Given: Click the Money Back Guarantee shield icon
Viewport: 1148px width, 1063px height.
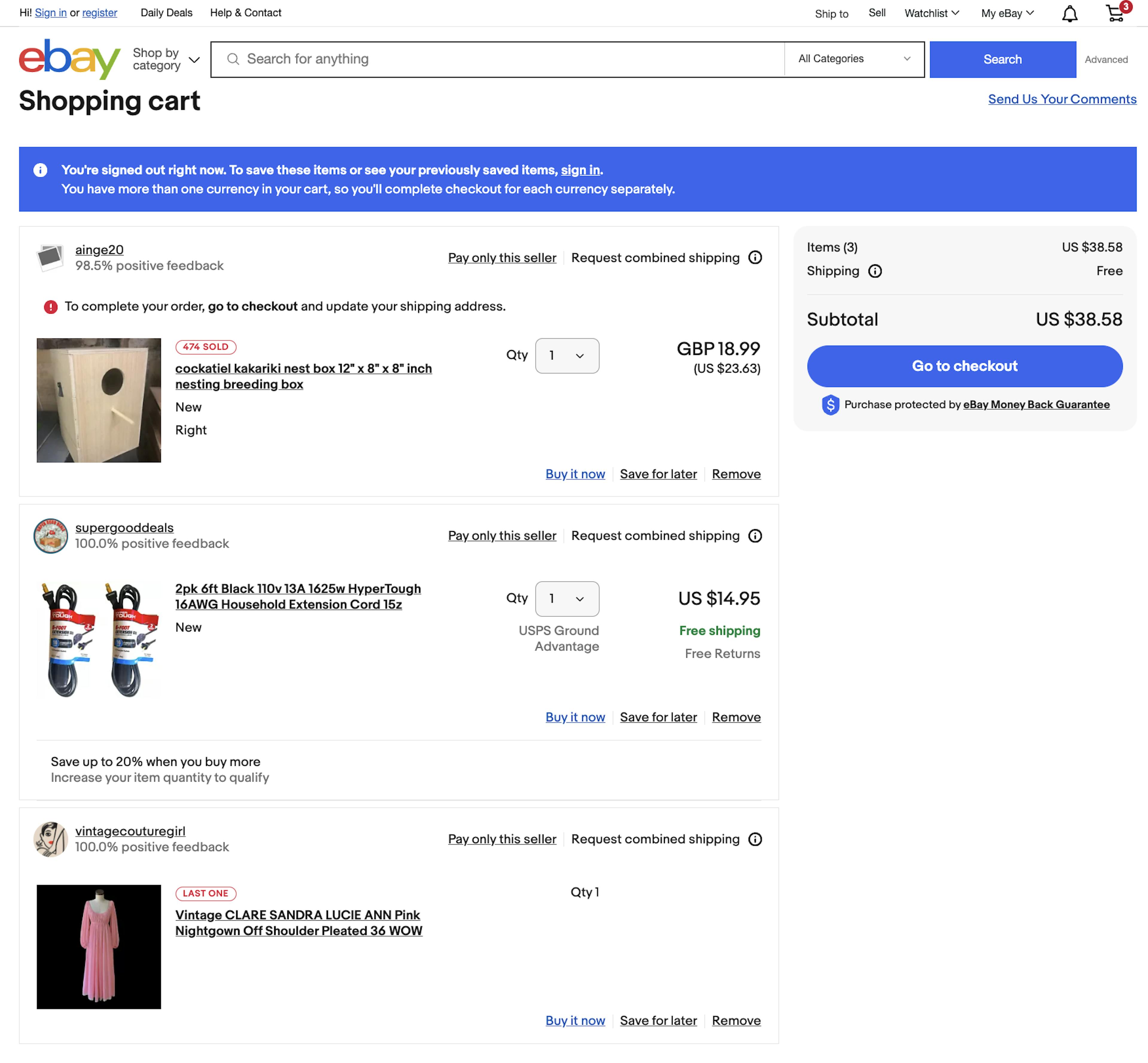Looking at the screenshot, I should 831,405.
